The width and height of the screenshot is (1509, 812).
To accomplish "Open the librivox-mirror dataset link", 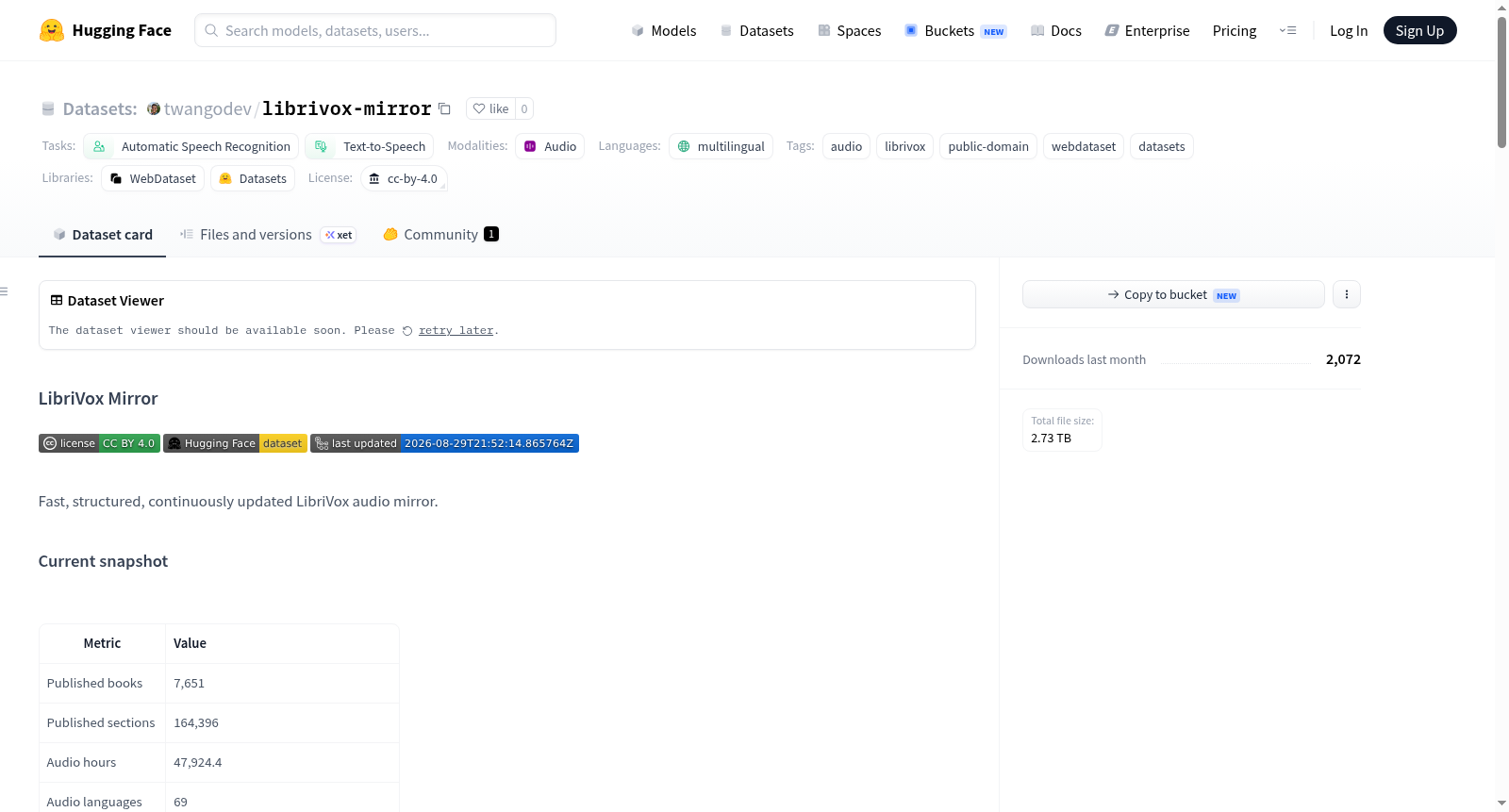I will click(347, 108).
